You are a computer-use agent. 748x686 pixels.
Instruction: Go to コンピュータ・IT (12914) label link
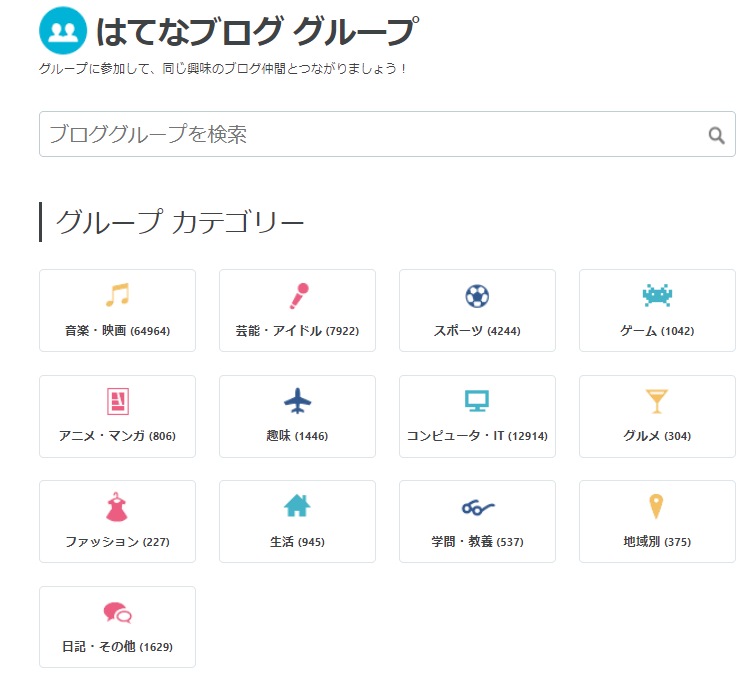point(477,436)
